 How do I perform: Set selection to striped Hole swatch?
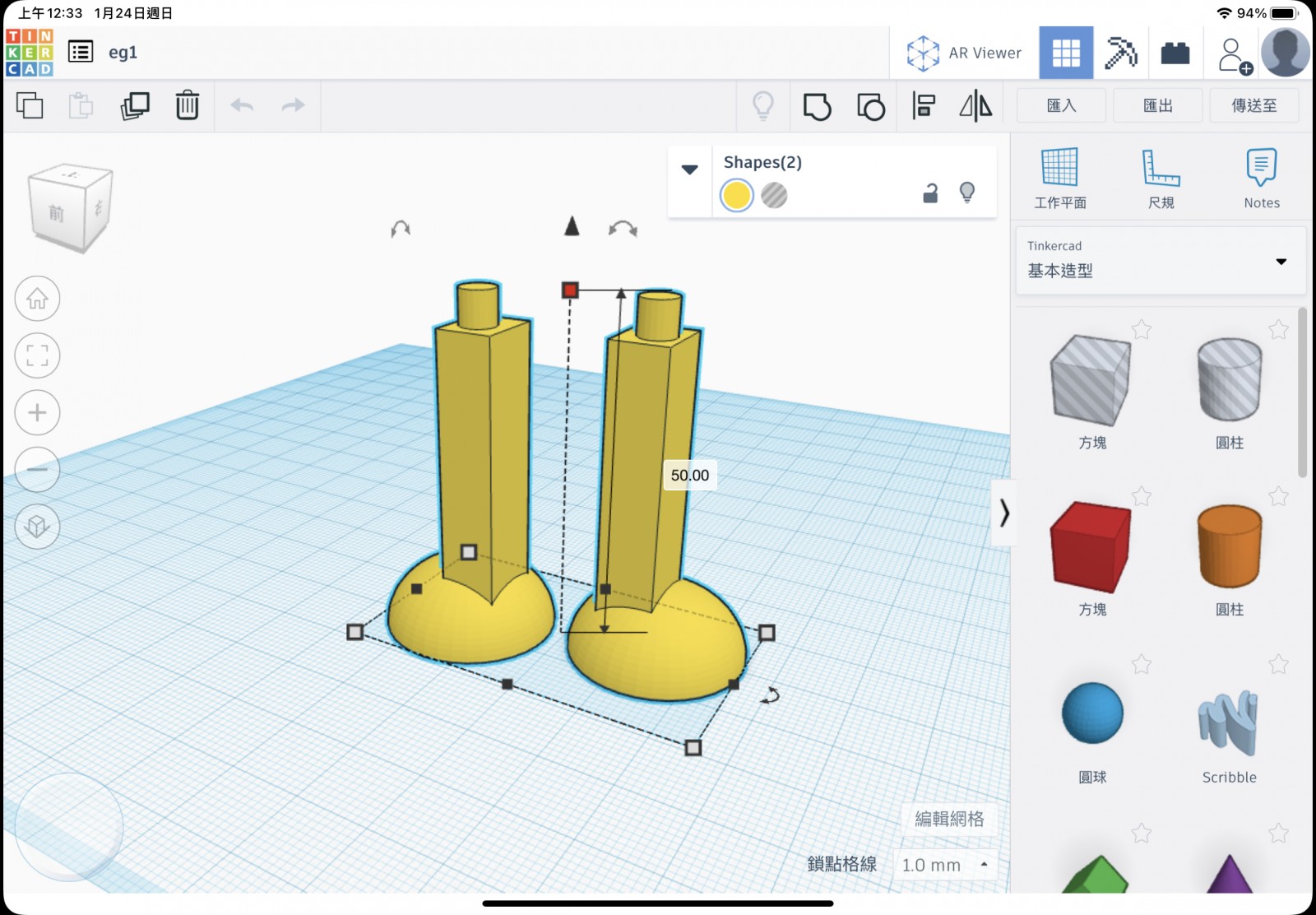774,196
